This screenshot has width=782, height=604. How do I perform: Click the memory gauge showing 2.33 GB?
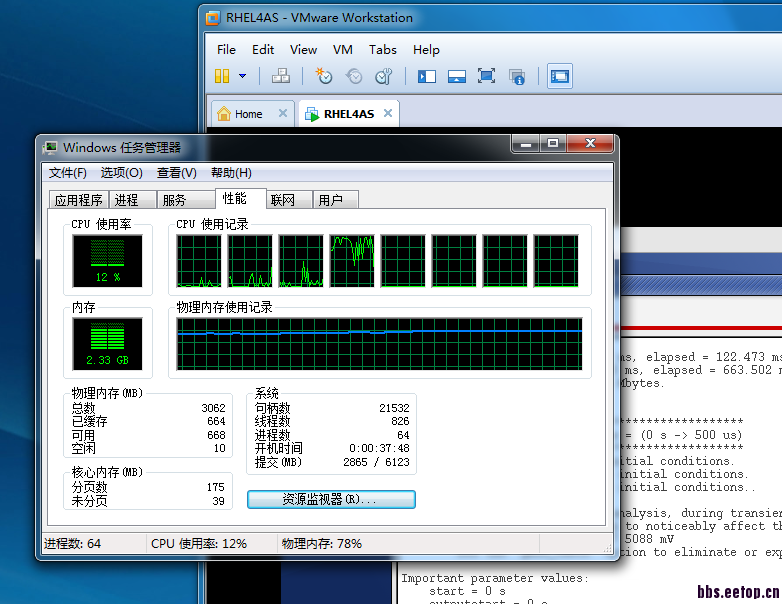[x=107, y=344]
